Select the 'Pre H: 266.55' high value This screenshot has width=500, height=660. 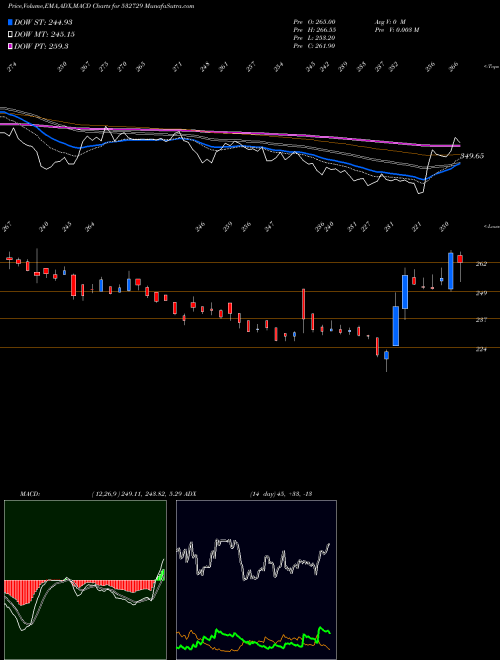[x=314, y=29]
